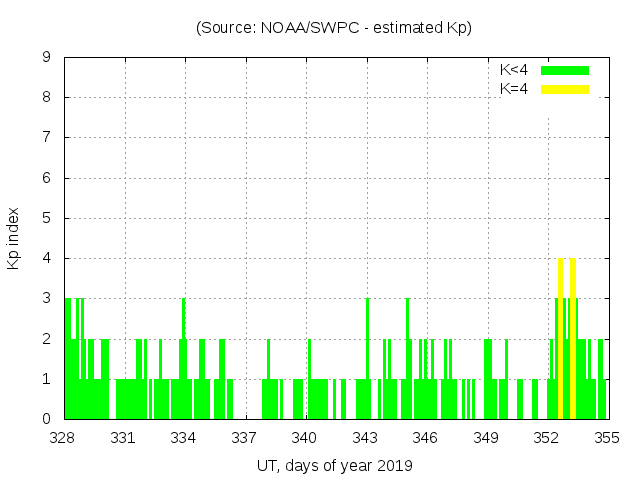Click the y-axis tick label 9
Image resolution: width=640 pixels, height=480 pixels.
click(x=47, y=57)
